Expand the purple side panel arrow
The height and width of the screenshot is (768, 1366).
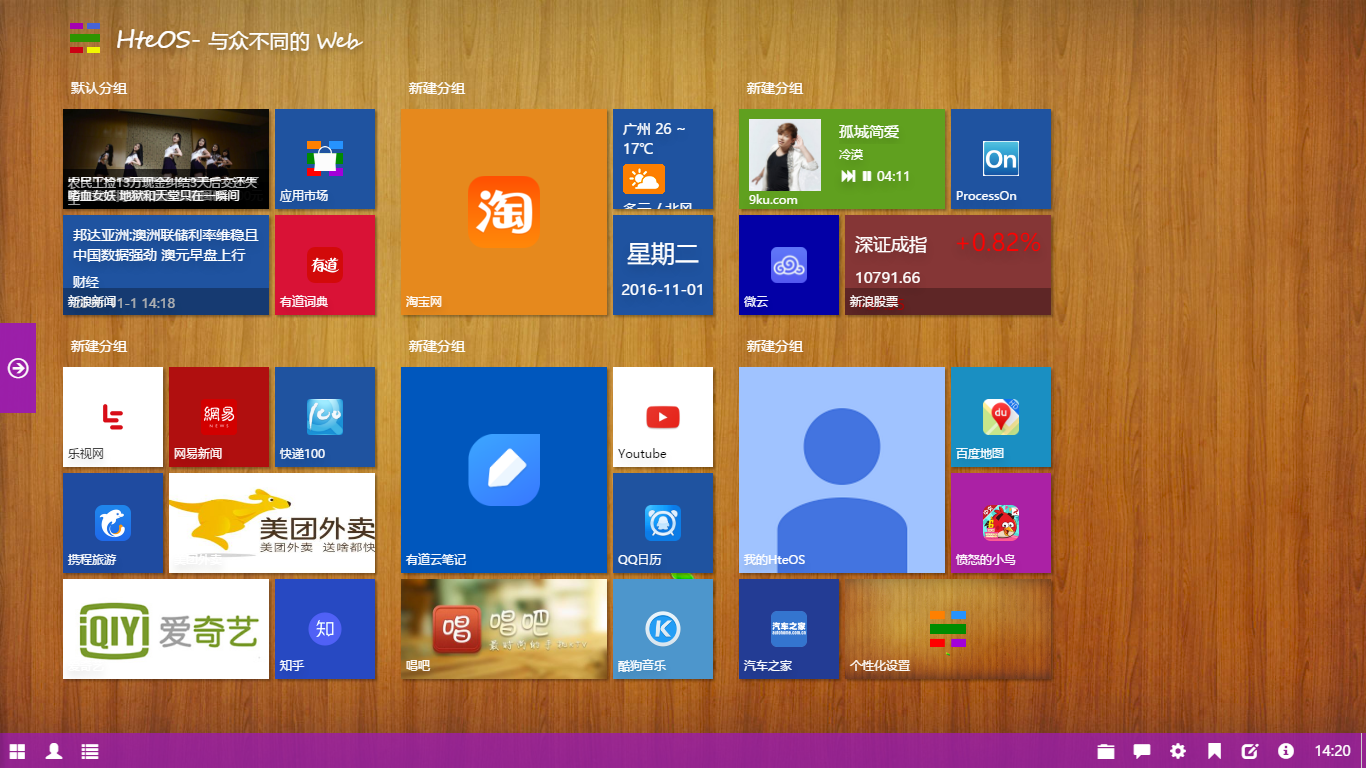(18, 368)
